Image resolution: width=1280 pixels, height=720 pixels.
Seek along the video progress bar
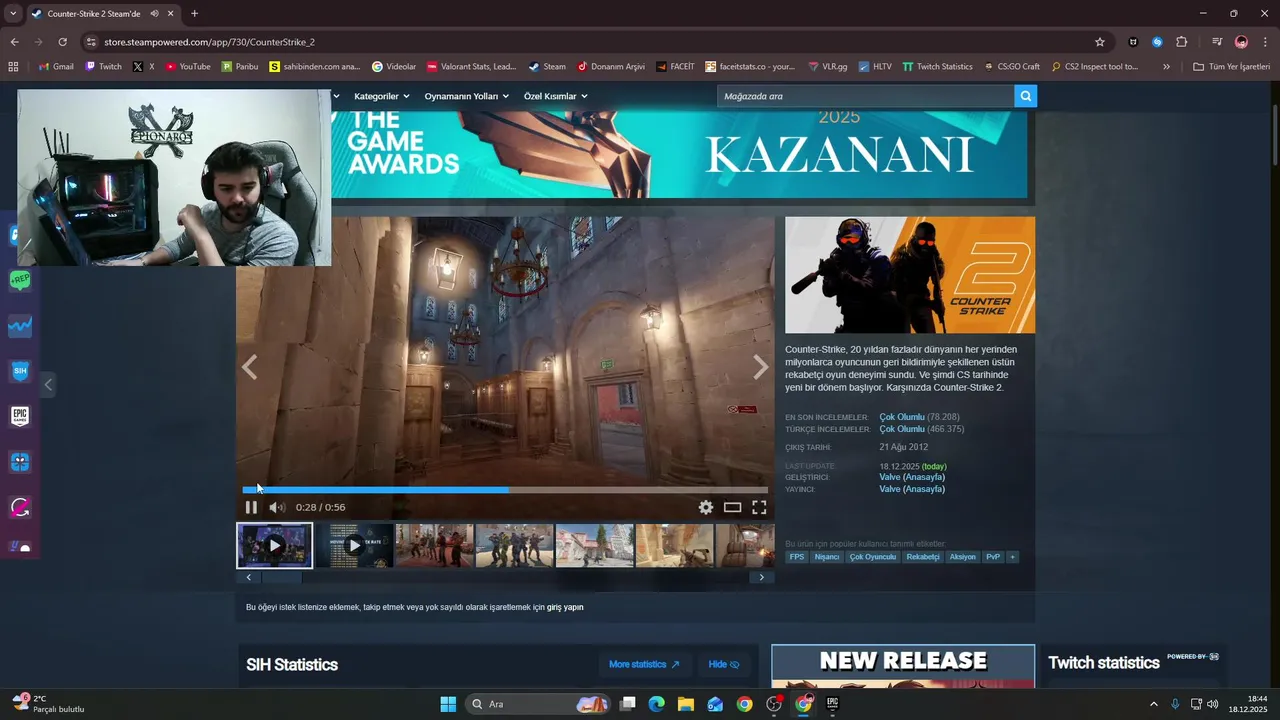tap(505, 490)
